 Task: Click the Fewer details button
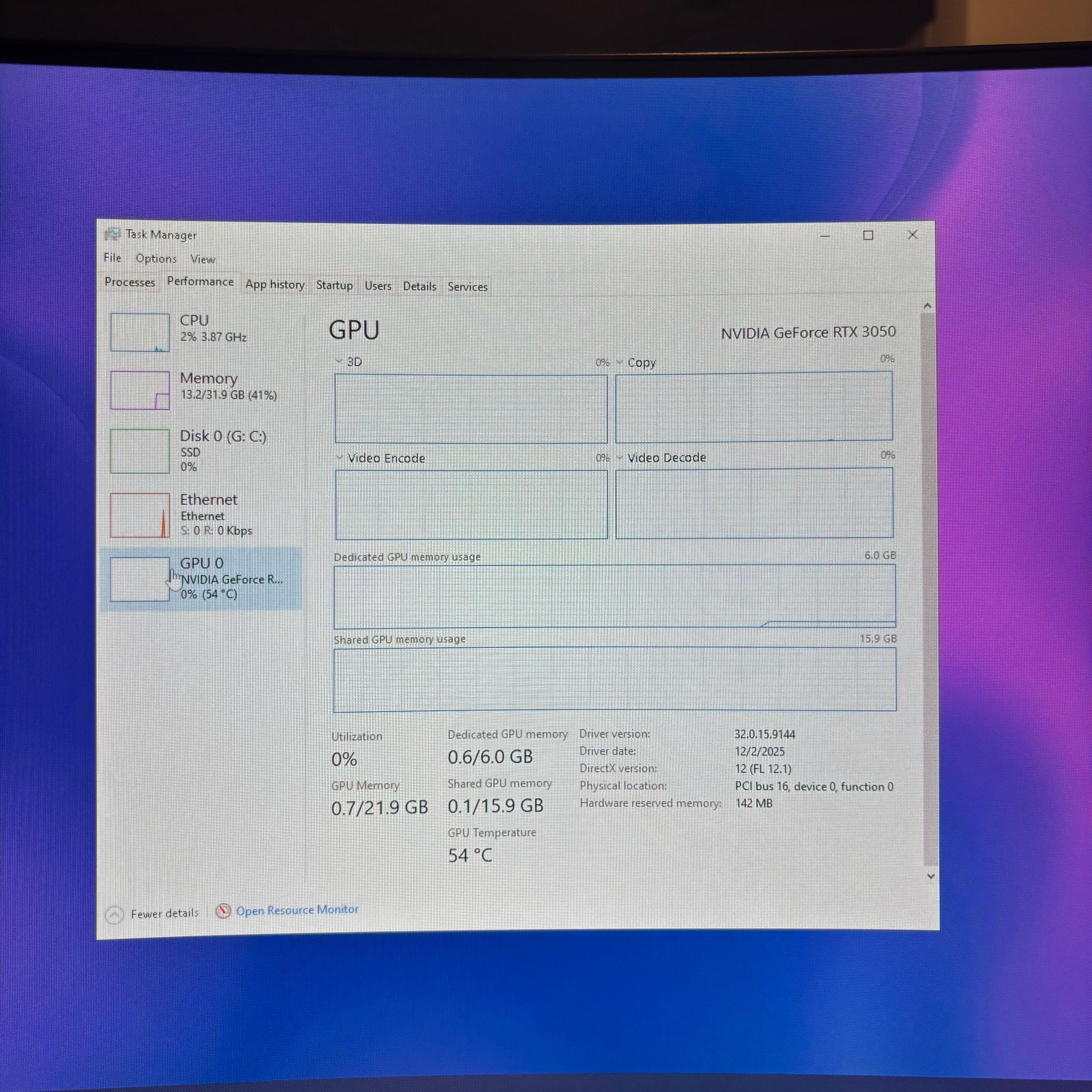(x=152, y=913)
